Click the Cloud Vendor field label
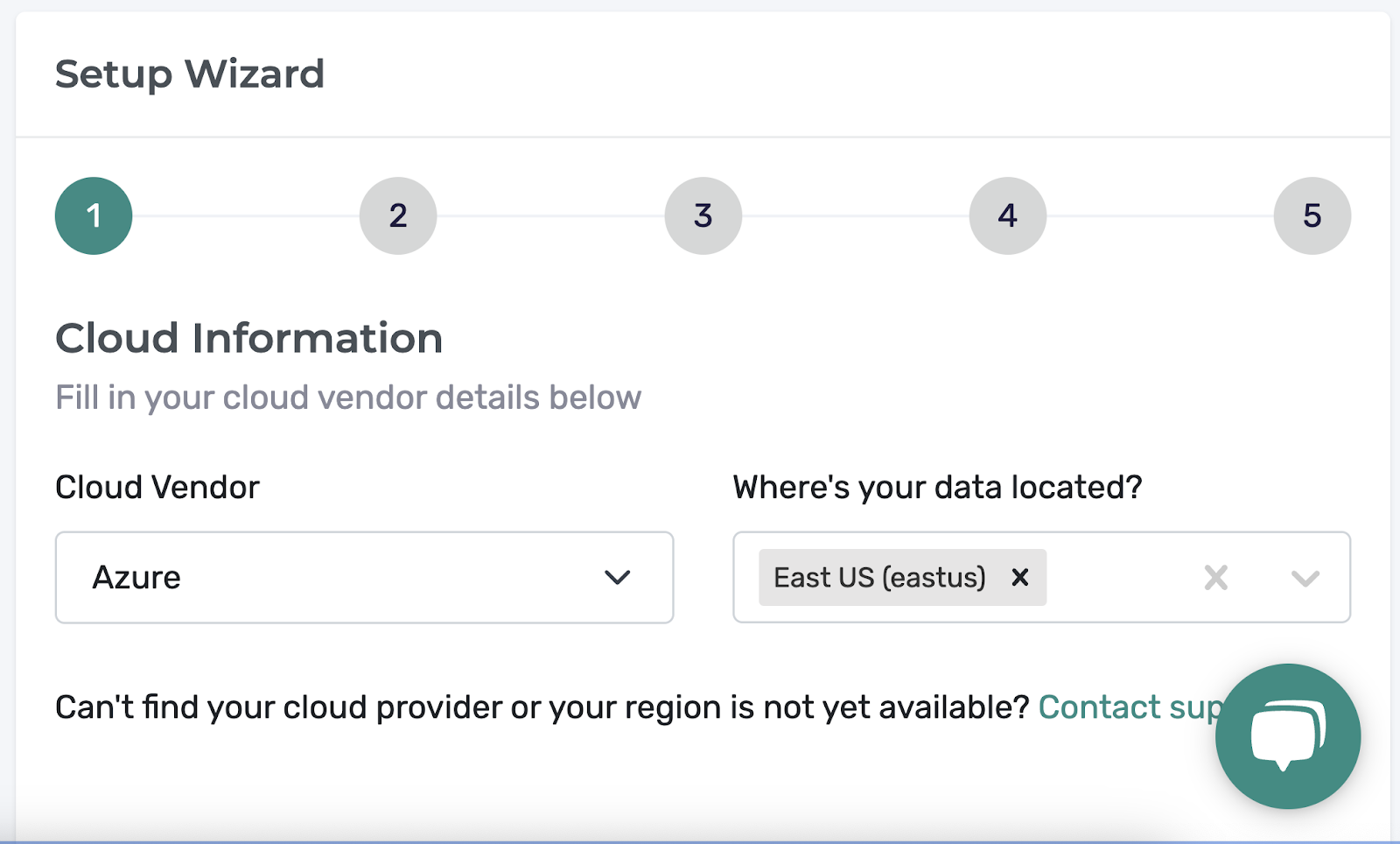 point(157,488)
